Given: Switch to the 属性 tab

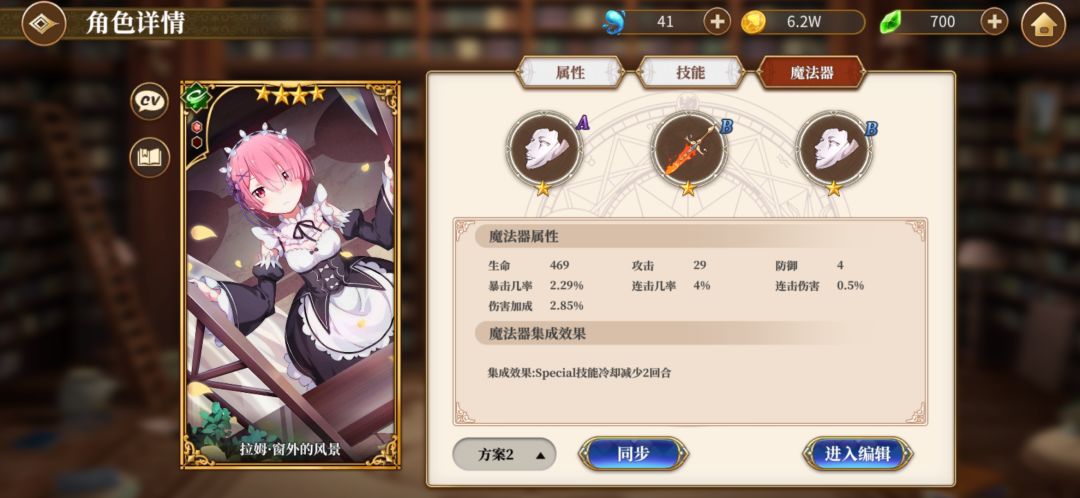Looking at the screenshot, I should [570, 73].
